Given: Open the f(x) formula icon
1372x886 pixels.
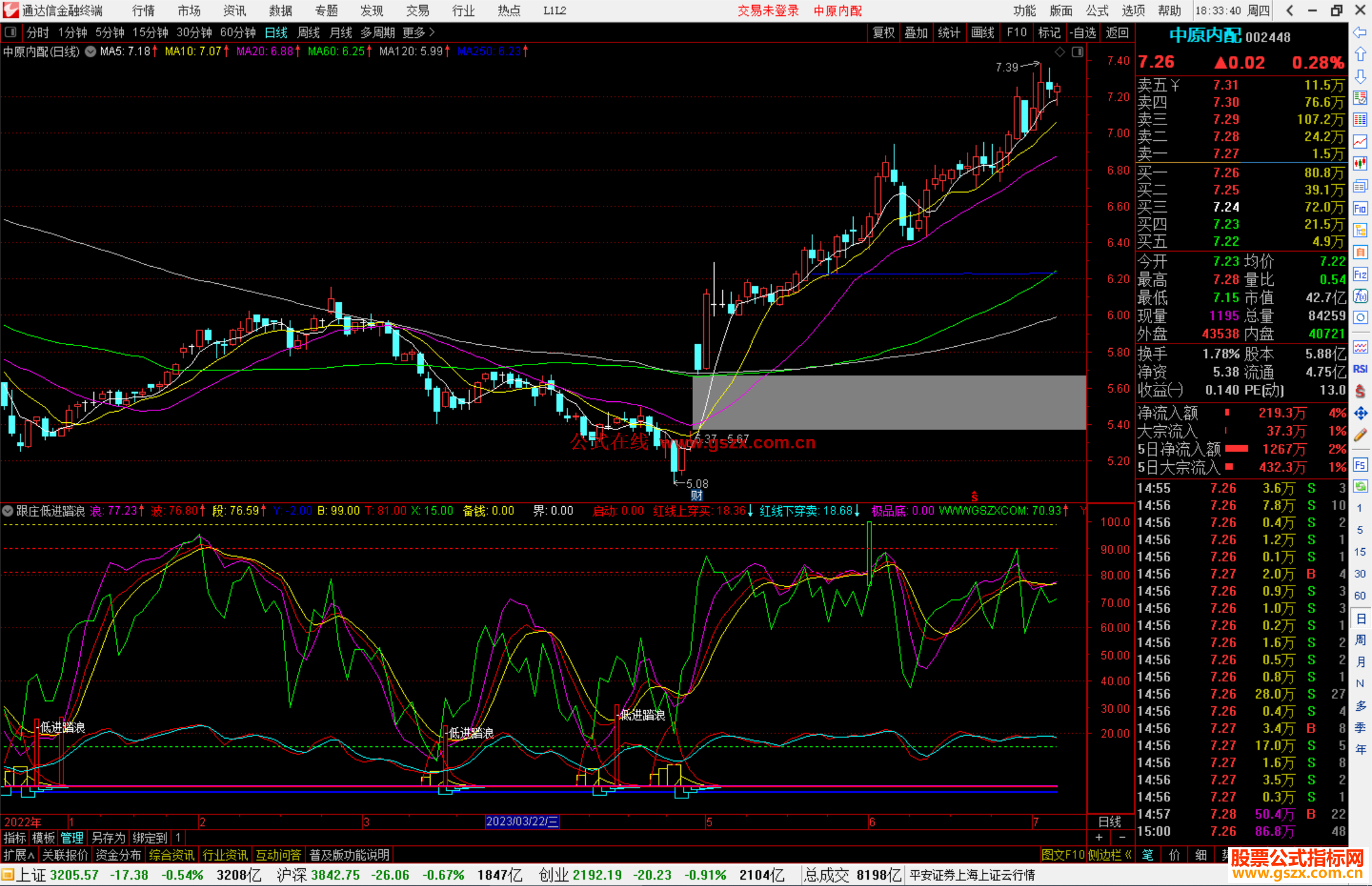Looking at the screenshot, I should click(1360, 297).
